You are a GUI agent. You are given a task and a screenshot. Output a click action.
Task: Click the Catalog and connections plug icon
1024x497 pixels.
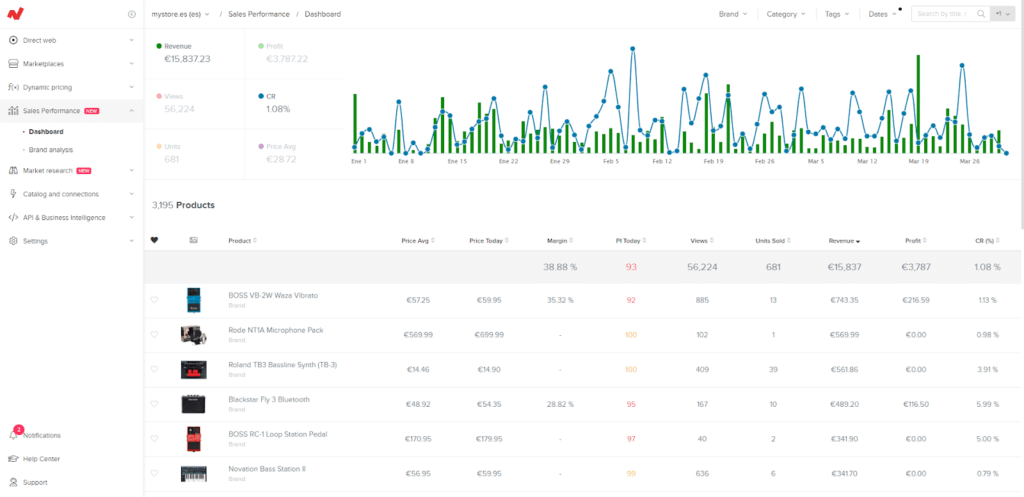coord(13,194)
